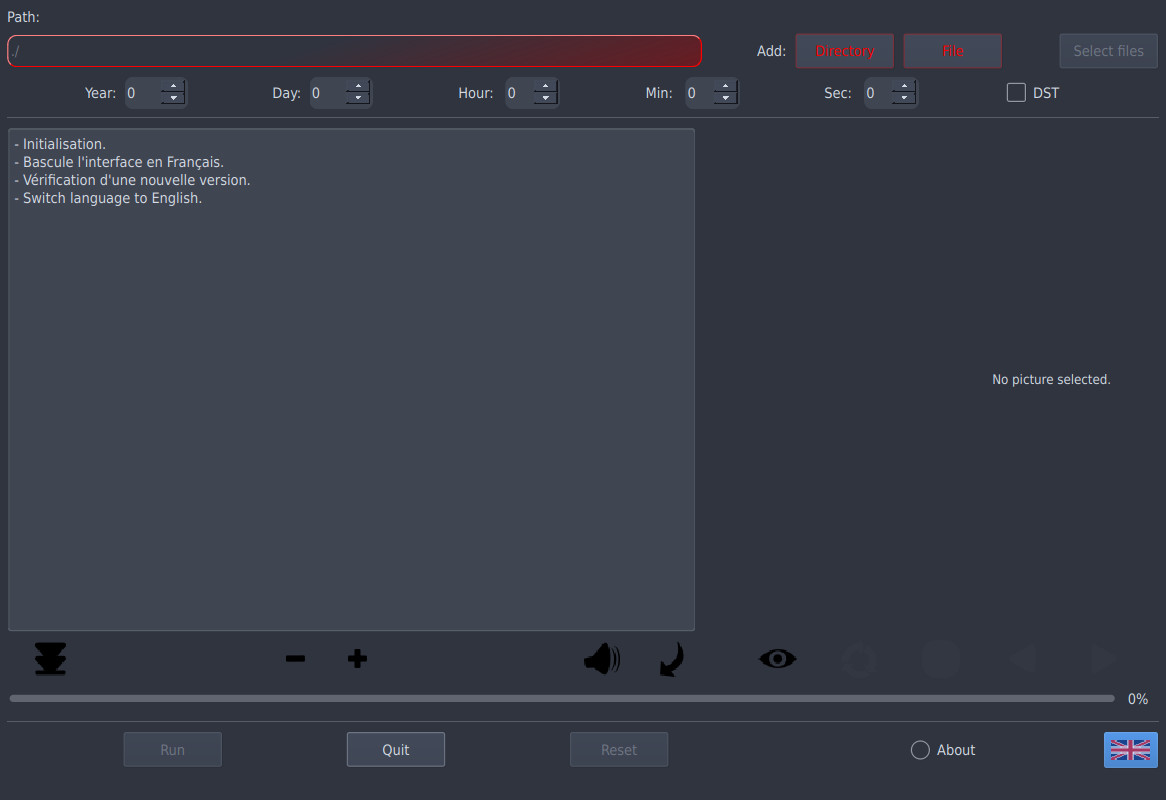Click the "- Initialisation." log line
Image resolution: width=1166 pixels, height=800 pixels.
60,144
